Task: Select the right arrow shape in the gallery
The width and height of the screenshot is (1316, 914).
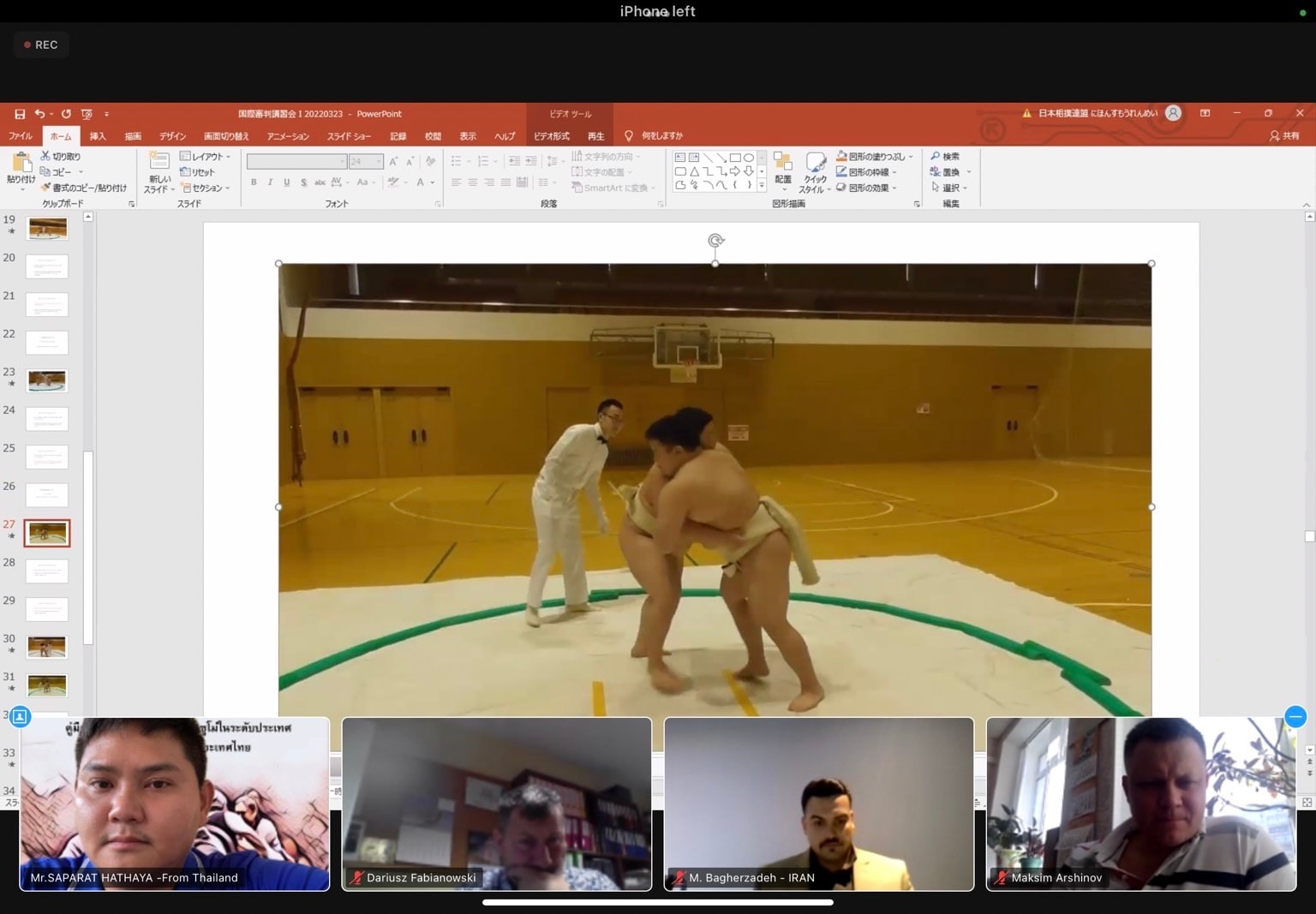Action: [734, 171]
